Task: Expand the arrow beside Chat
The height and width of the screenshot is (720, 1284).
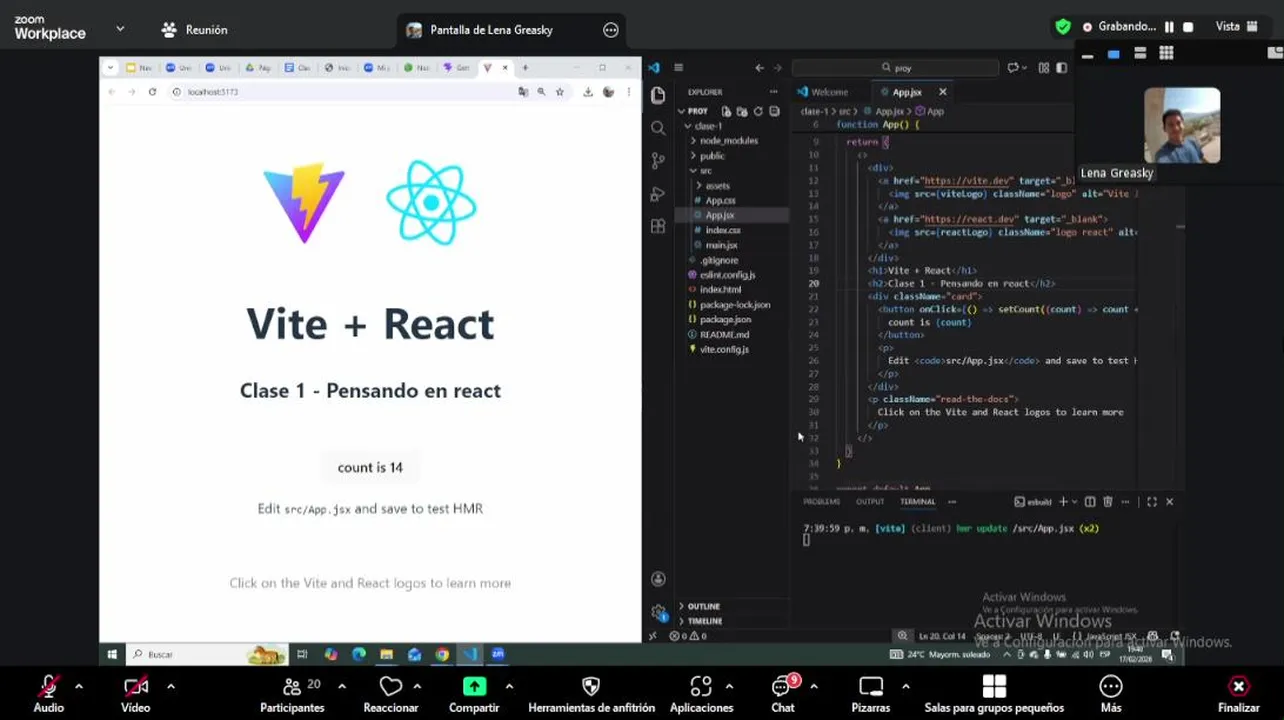Action: coord(813,686)
